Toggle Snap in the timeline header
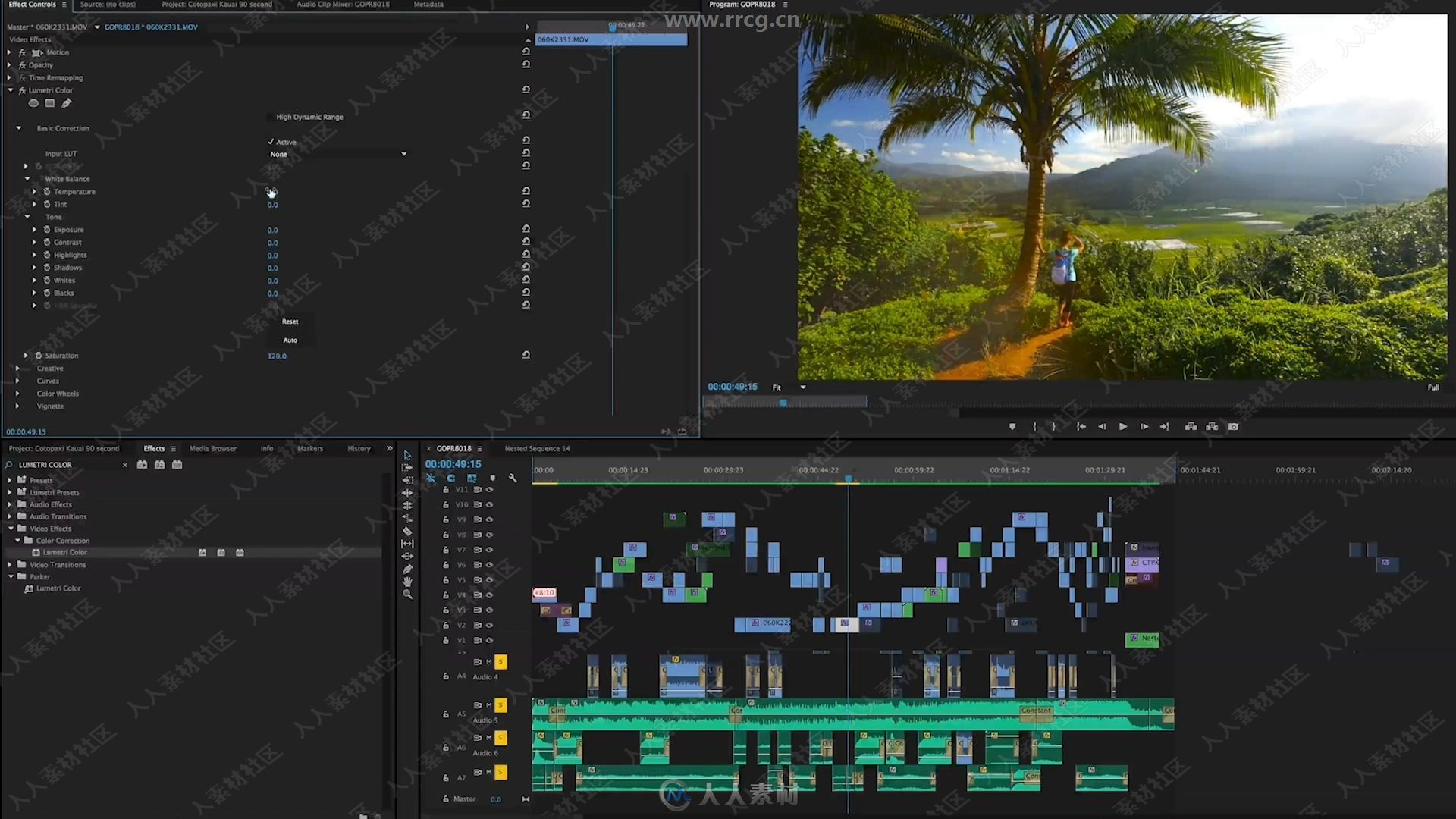 (x=451, y=479)
